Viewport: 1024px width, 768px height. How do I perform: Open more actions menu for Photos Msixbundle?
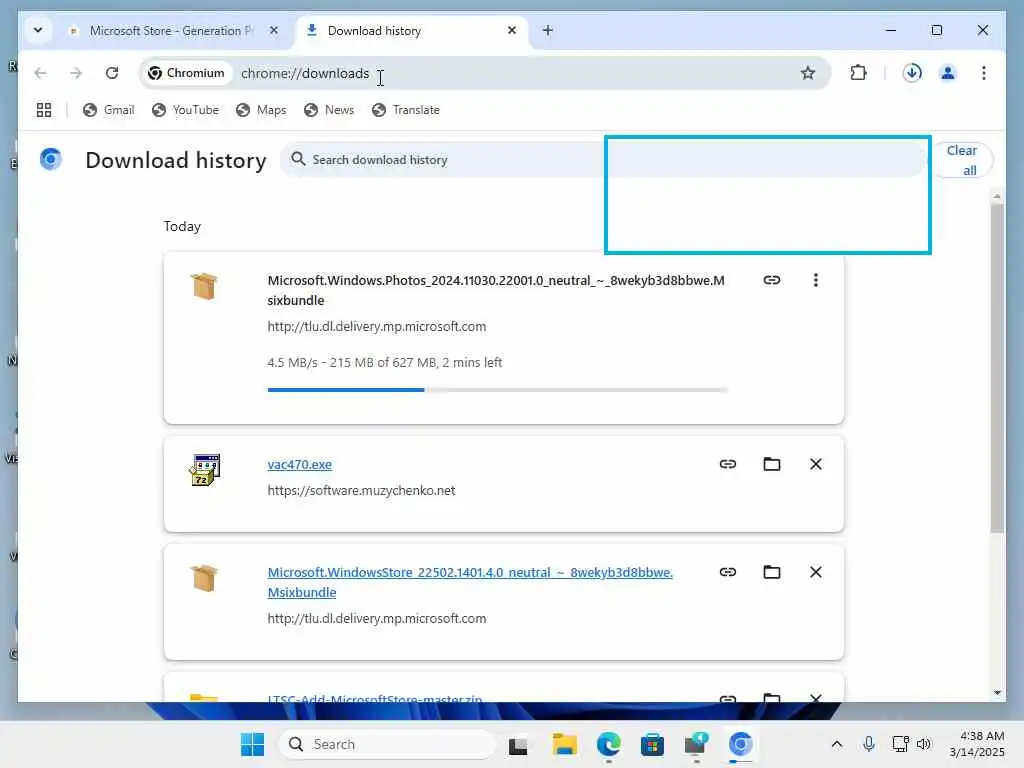point(816,280)
